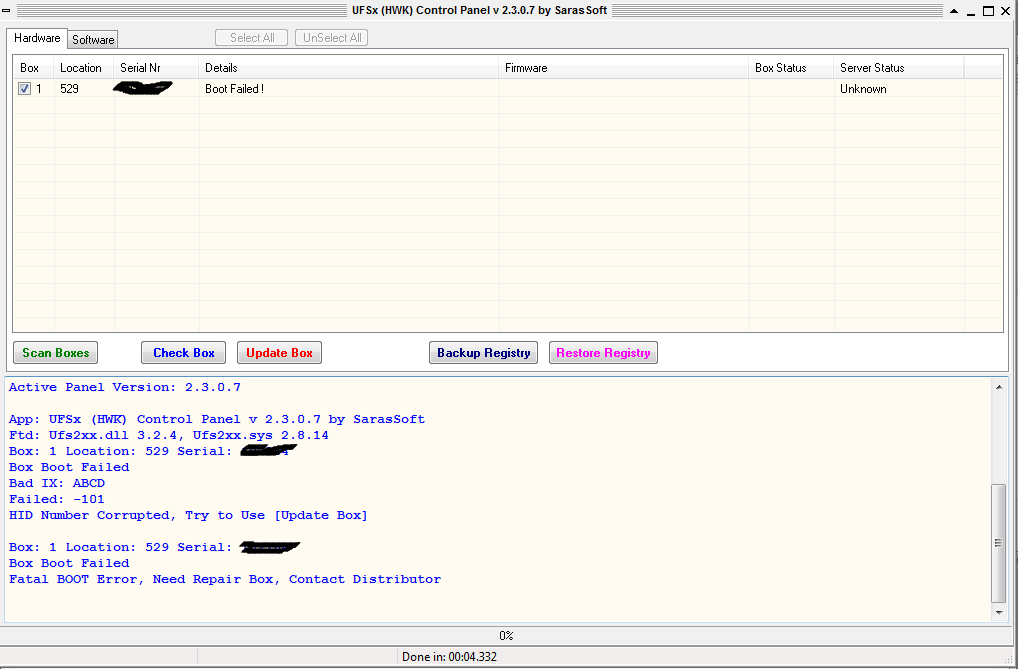Click the Scan Boxes button
The height and width of the screenshot is (669, 1018).
[x=56, y=353]
